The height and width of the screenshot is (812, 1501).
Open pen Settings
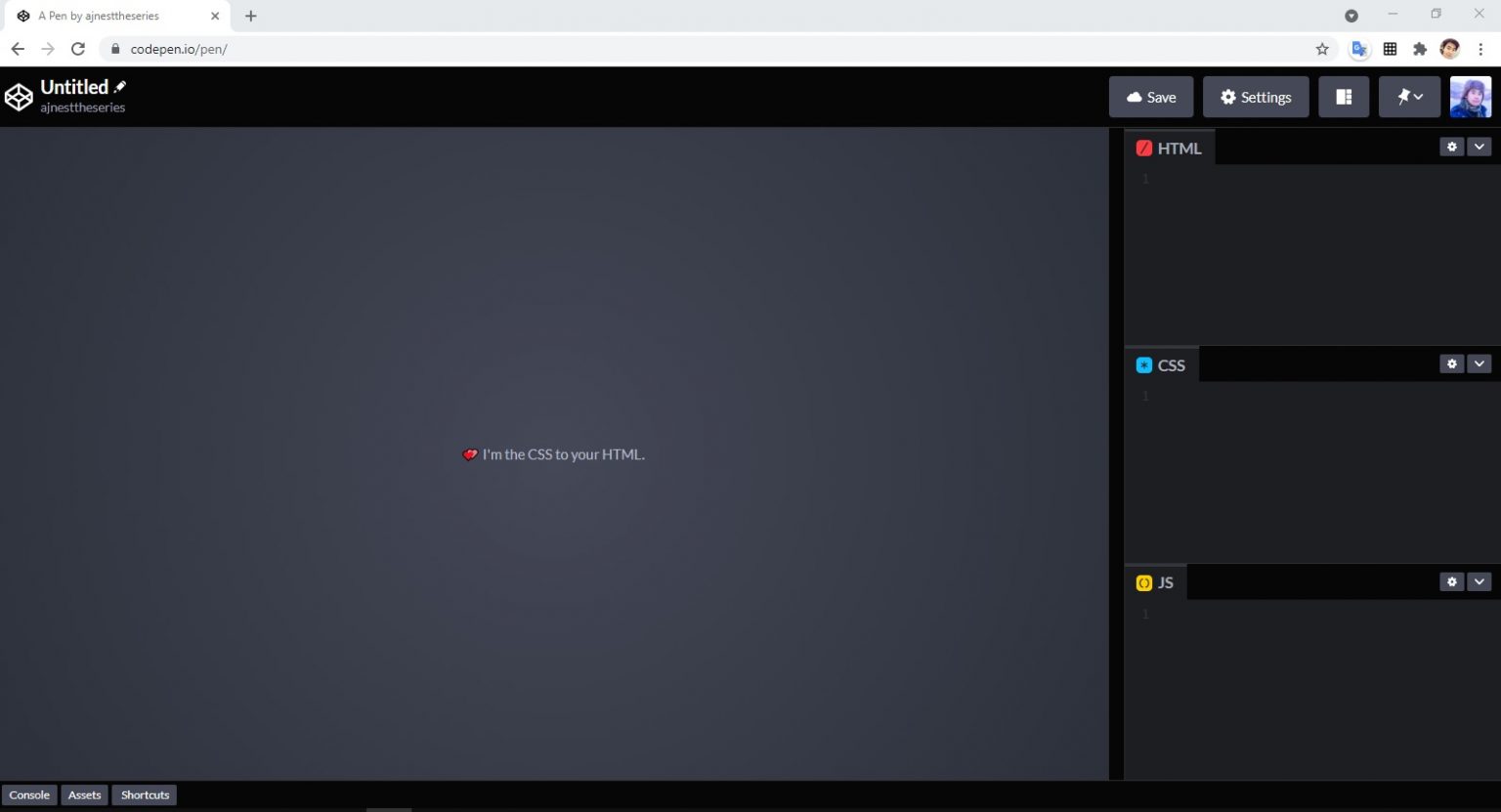[x=1256, y=97]
